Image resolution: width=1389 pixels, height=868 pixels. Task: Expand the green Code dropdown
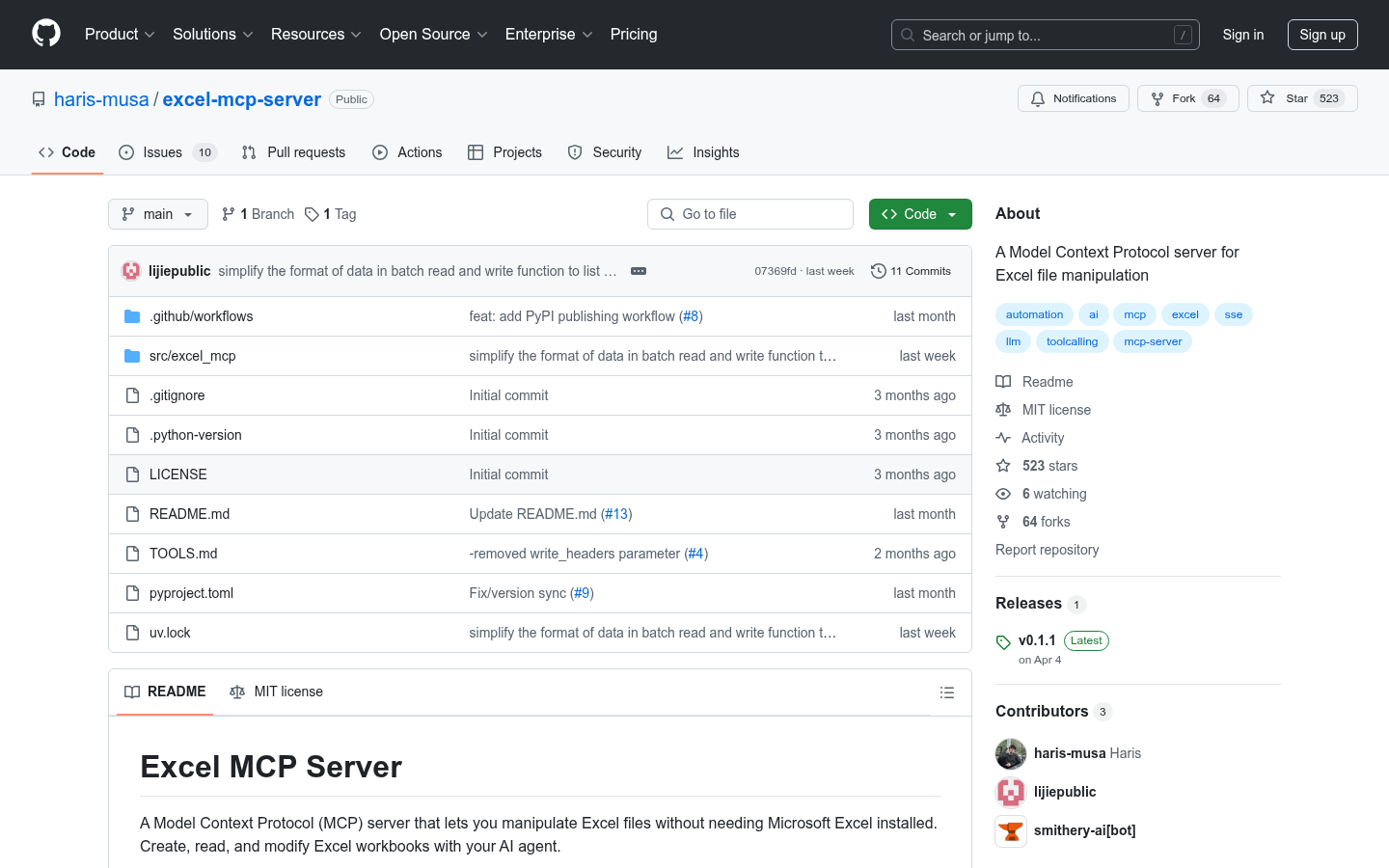[x=920, y=214]
